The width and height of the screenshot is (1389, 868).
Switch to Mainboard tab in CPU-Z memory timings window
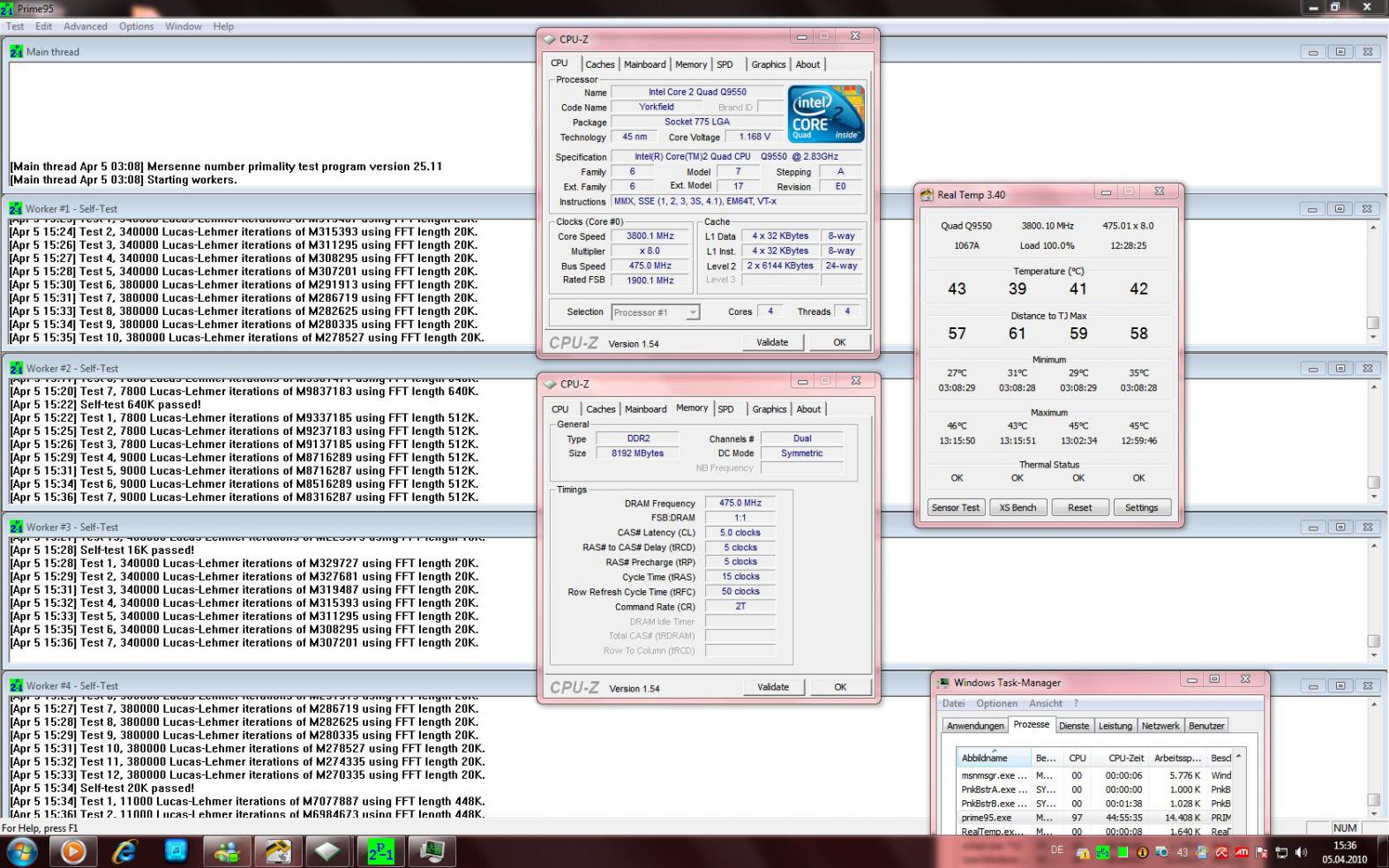coord(646,409)
